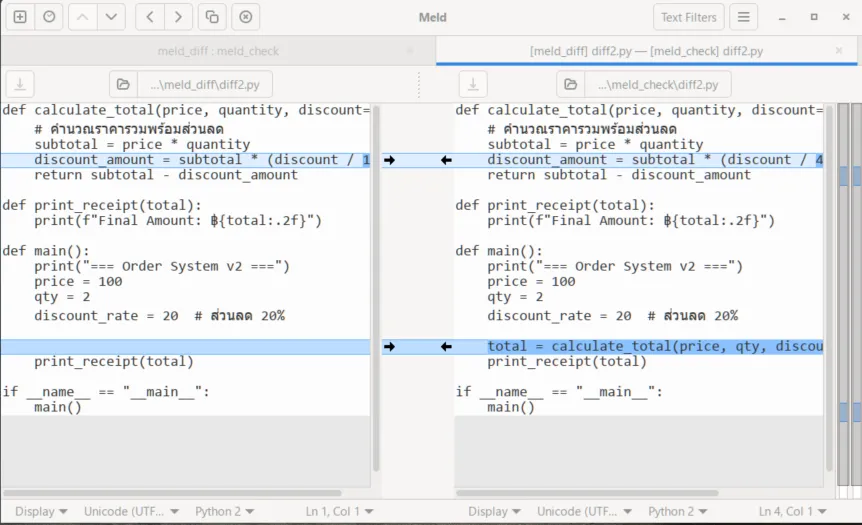Click the right pane horizontal scrollbar
This screenshot has height=525, width=862.
pyautogui.click(x=587, y=493)
